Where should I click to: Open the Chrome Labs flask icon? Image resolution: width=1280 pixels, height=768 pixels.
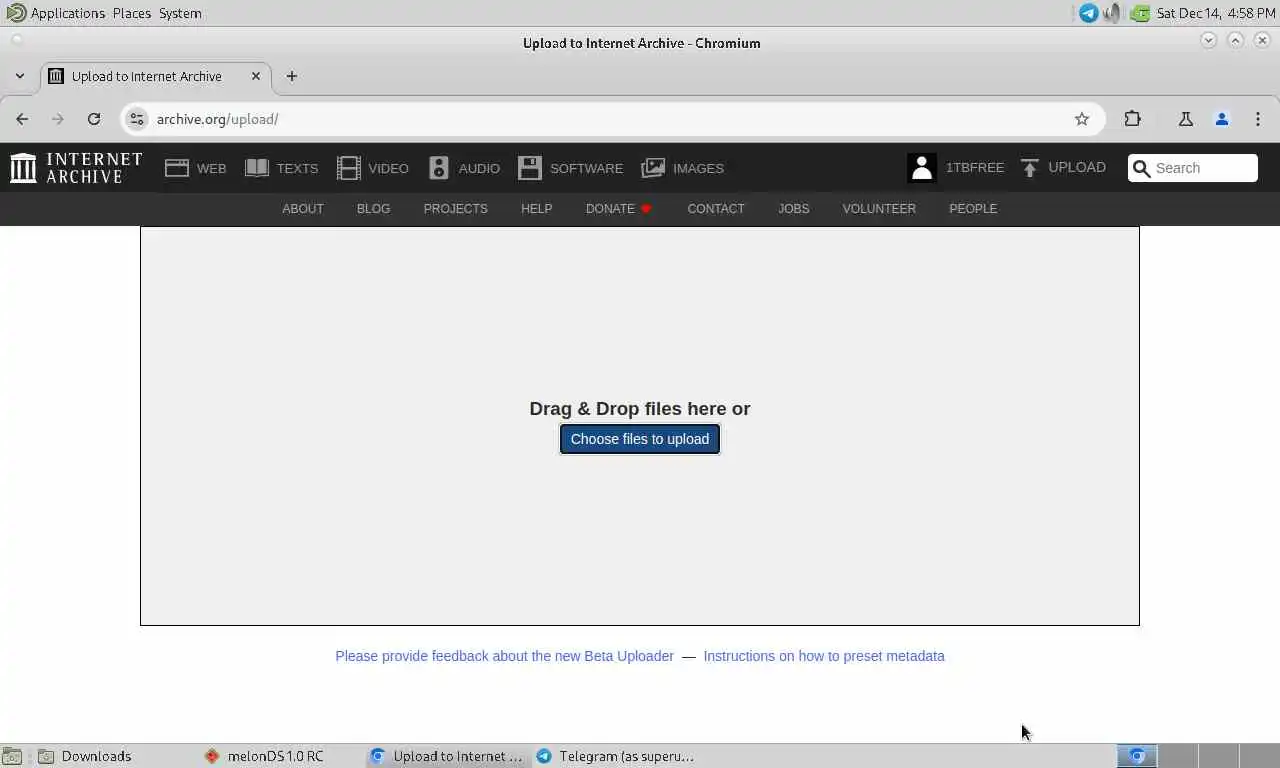(x=1186, y=119)
